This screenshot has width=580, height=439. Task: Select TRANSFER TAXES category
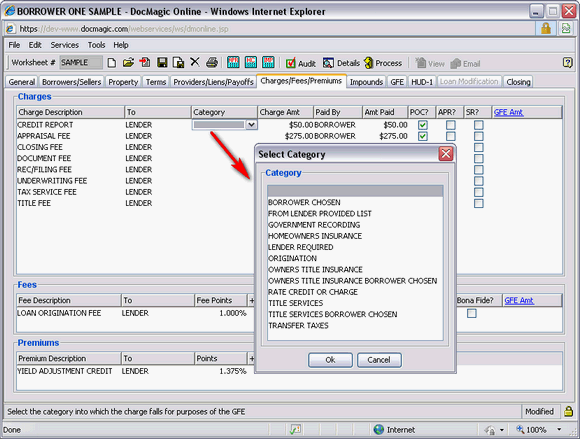pyautogui.click(x=355, y=325)
